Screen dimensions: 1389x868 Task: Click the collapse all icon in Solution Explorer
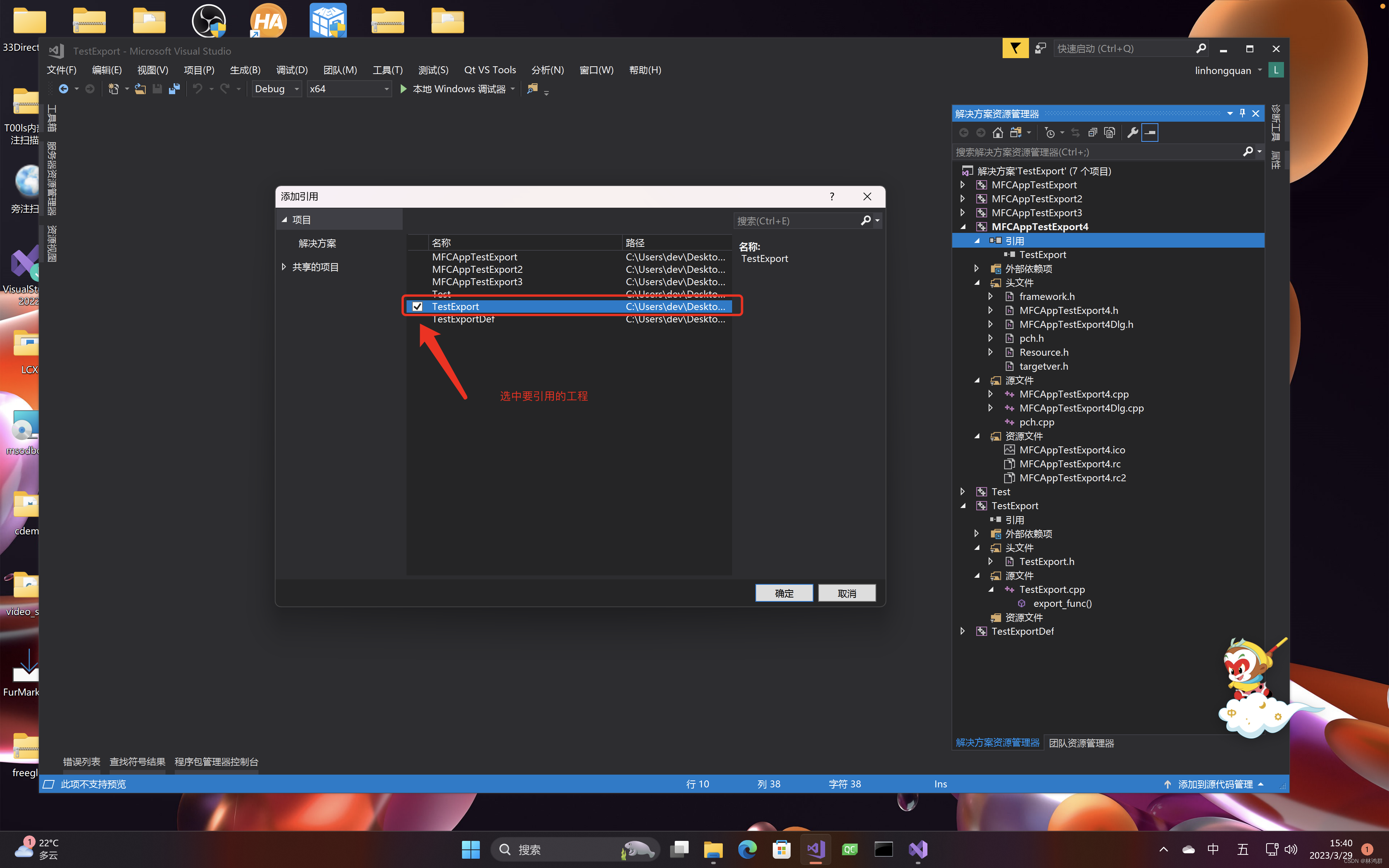click(x=1093, y=133)
